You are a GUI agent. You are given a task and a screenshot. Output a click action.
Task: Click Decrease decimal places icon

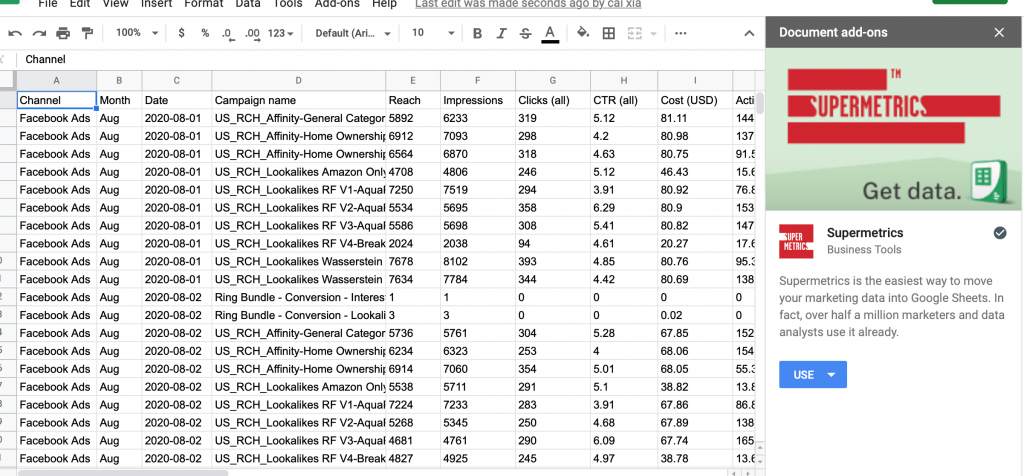coord(228,34)
